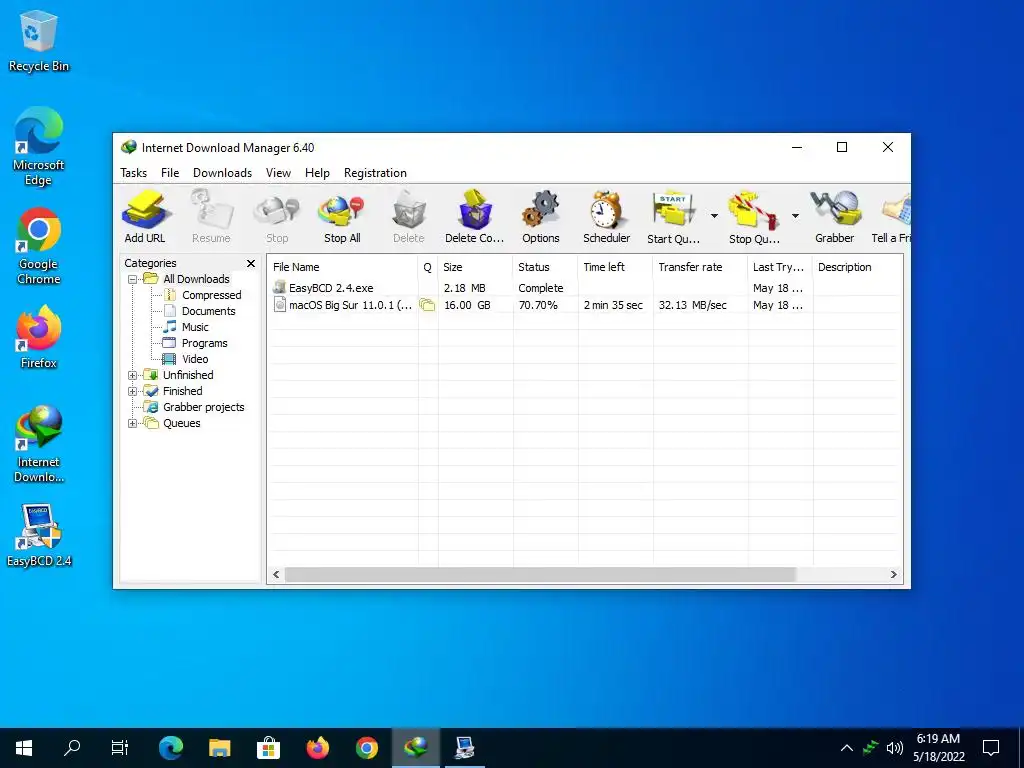The height and width of the screenshot is (768, 1024).
Task: Select Internet Download Manager desktop shortcut
Action: (39, 444)
